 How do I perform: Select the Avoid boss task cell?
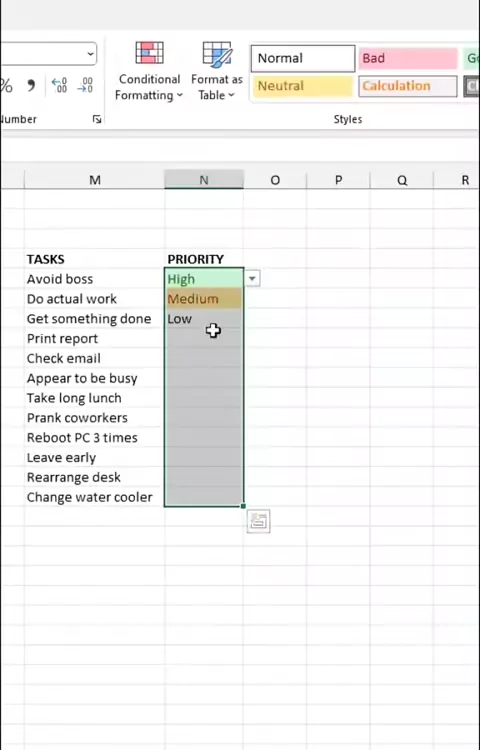point(94,279)
